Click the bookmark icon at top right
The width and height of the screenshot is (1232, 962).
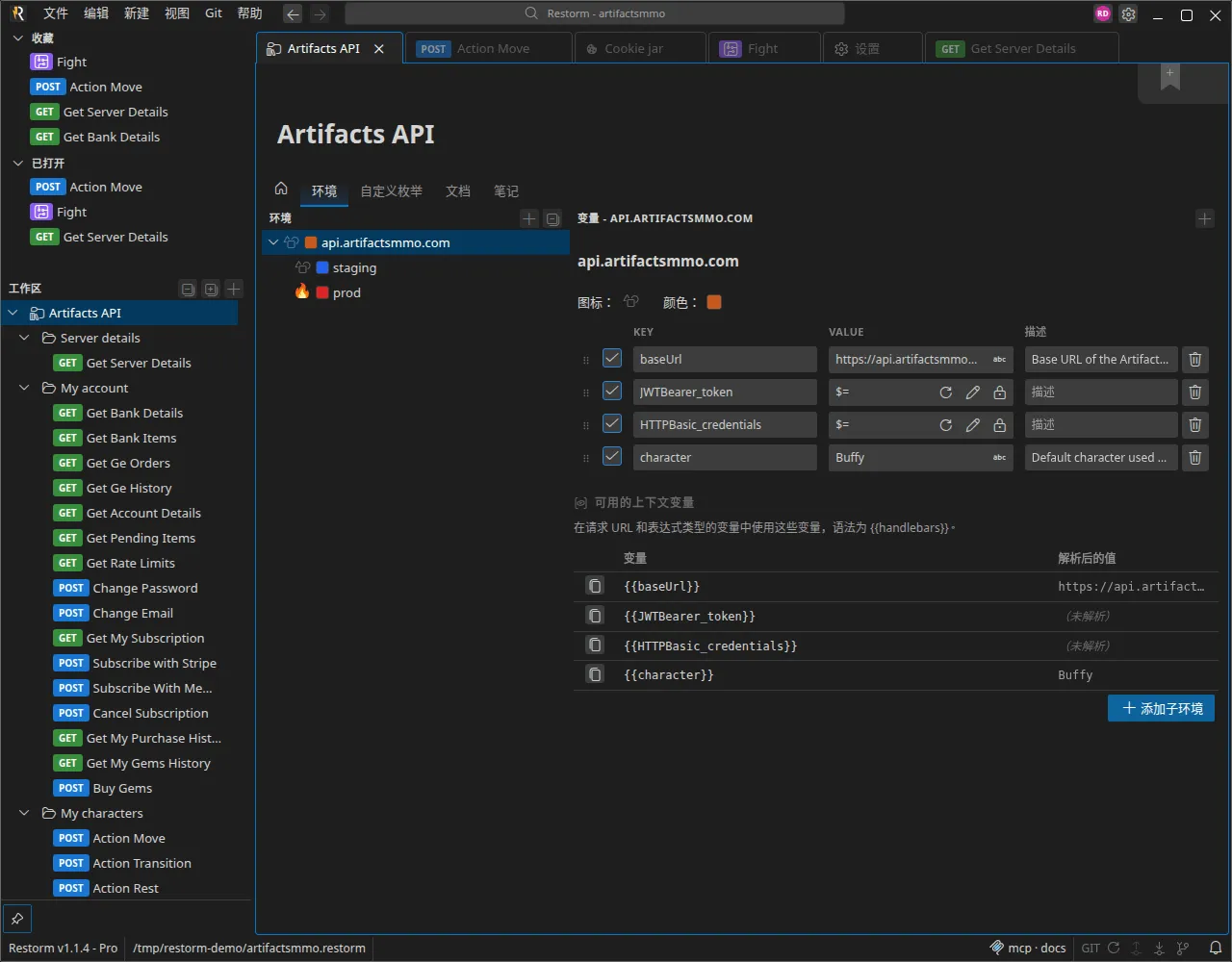click(x=1169, y=79)
